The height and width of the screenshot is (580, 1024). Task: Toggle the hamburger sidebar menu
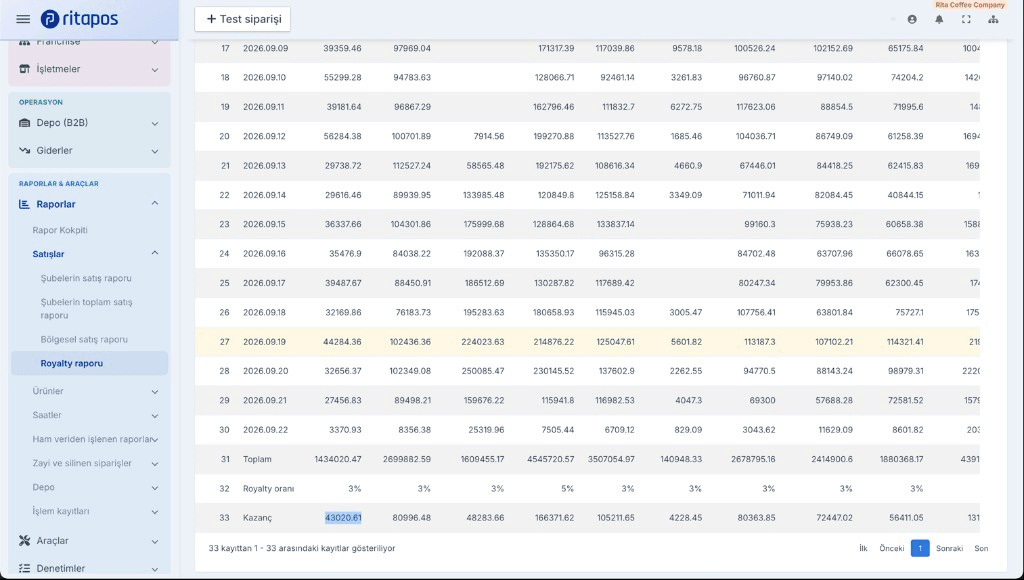click(23, 19)
